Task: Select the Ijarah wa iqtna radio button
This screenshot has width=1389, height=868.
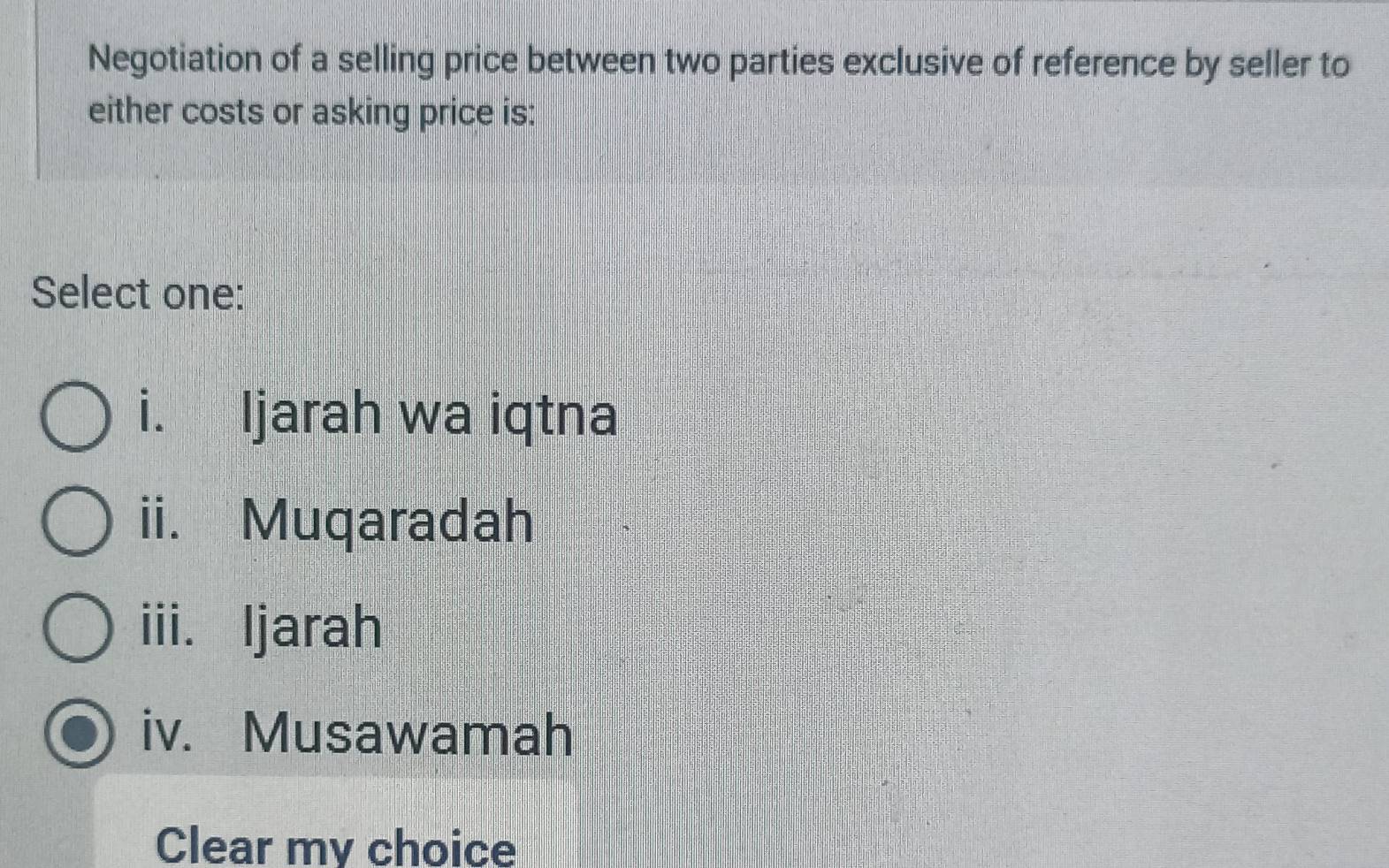Action: [76, 417]
